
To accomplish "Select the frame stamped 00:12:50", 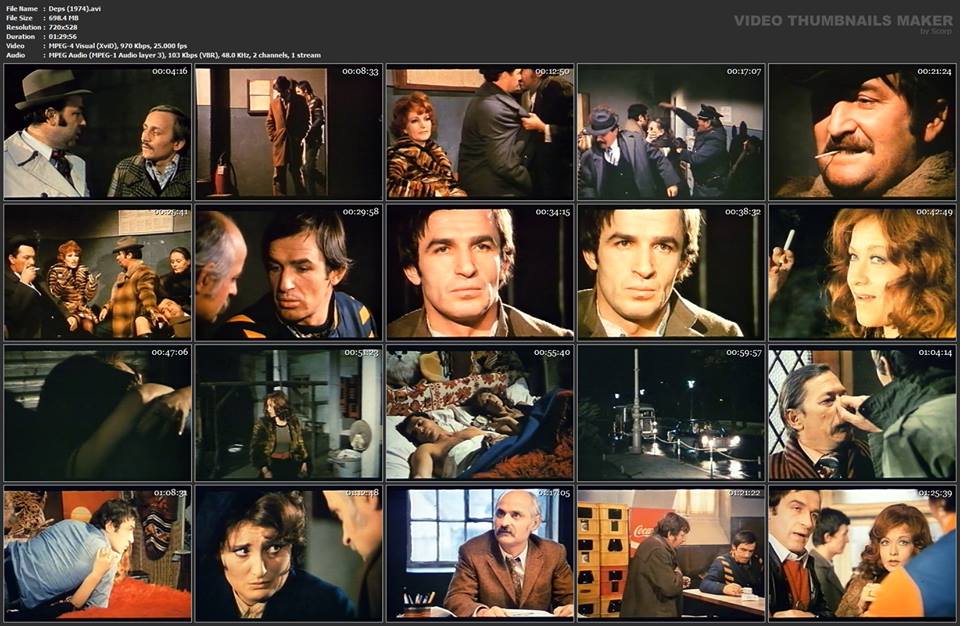I will (480, 132).
